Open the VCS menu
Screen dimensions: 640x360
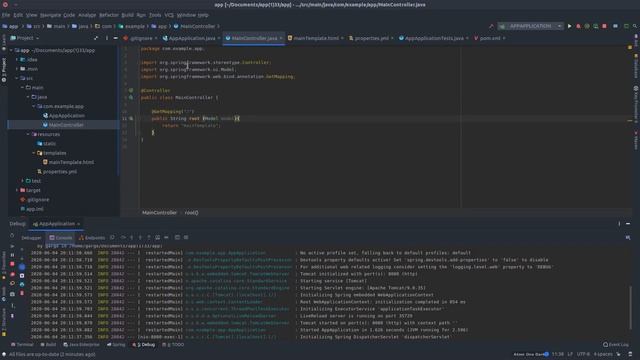(169, 15)
